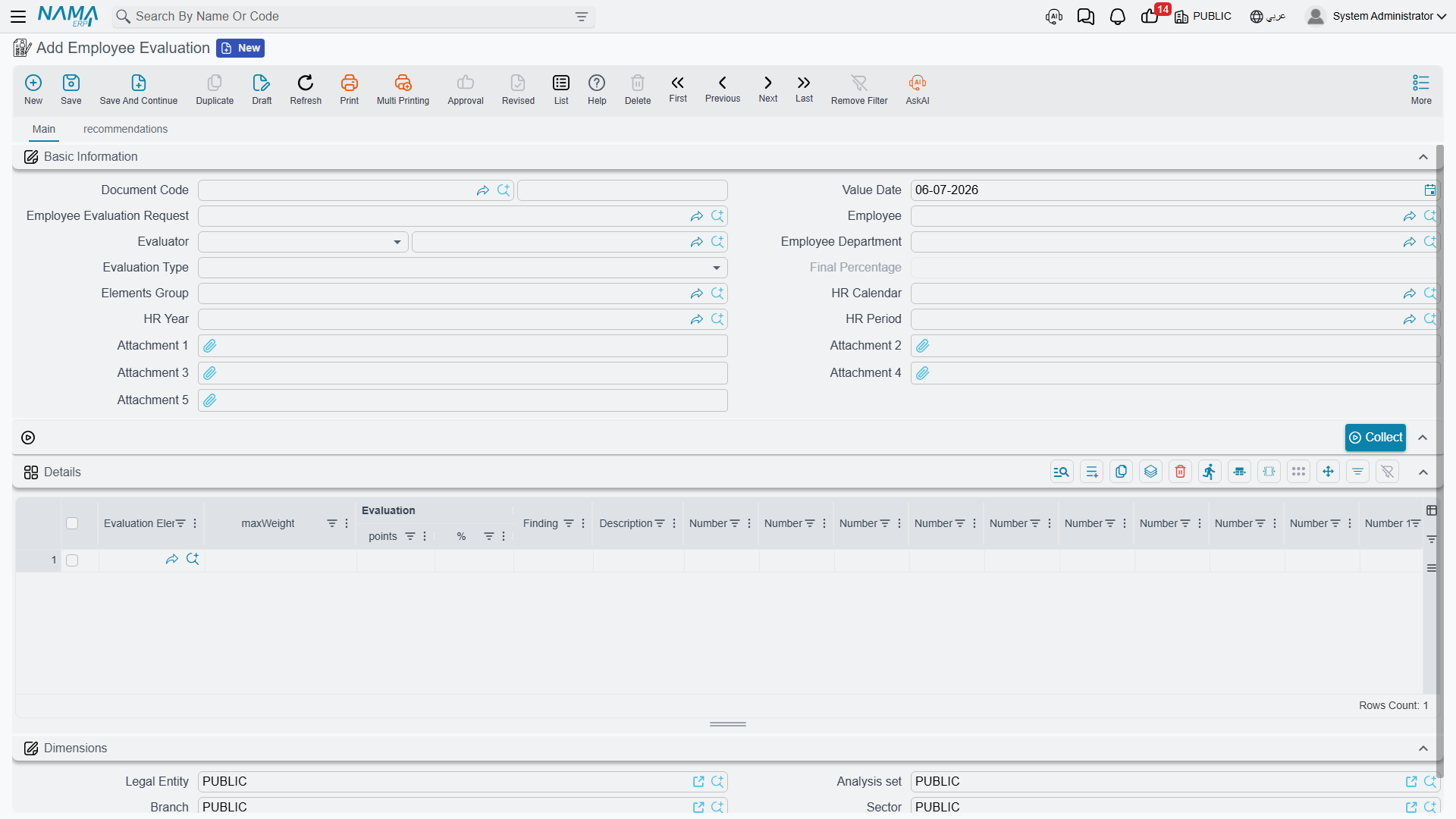Open AskAI assistant
The image size is (1456, 819).
tap(918, 89)
